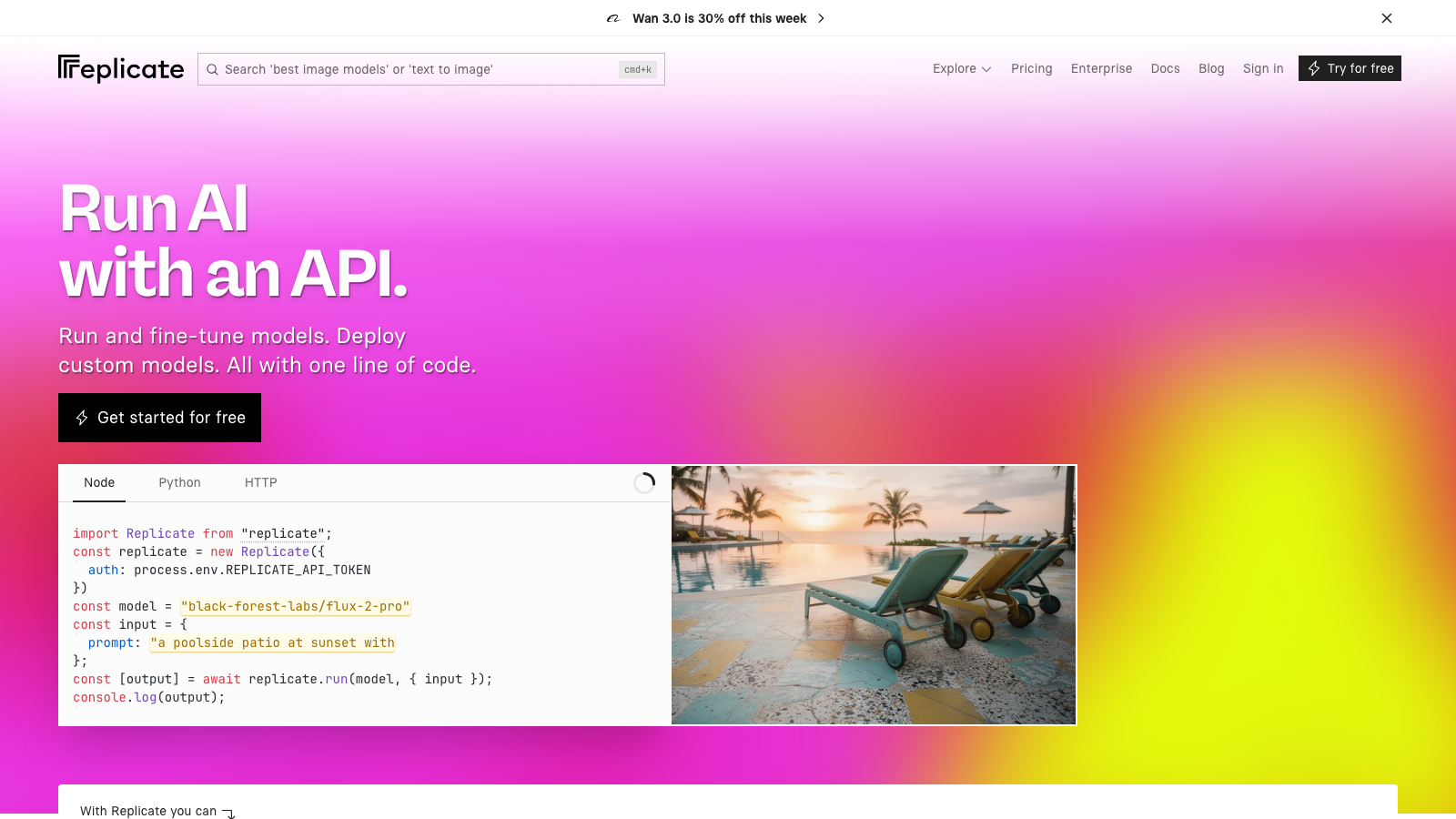Click the loading spinner in code panel
The image size is (1456, 819).
click(x=644, y=483)
